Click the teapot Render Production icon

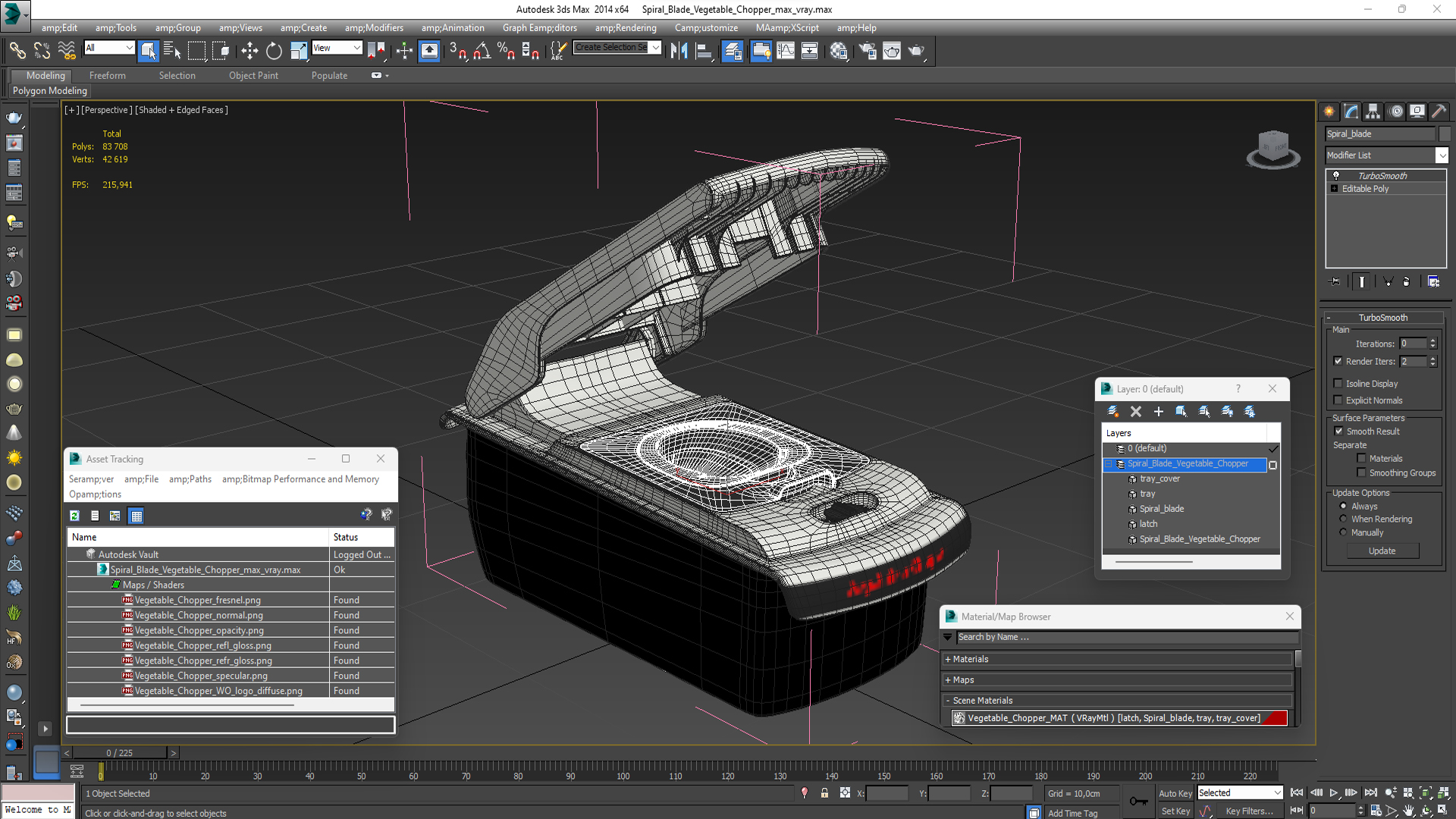(917, 51)
